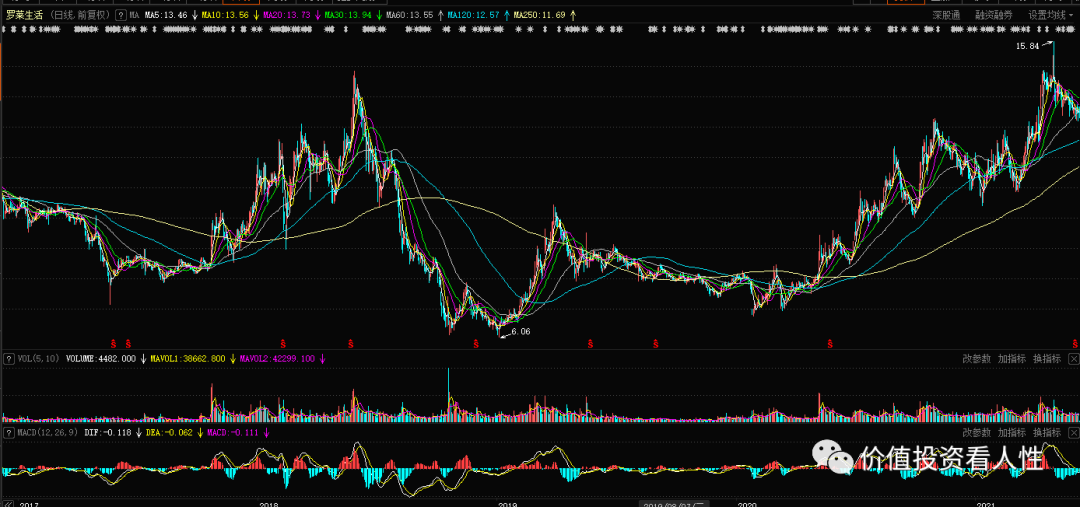Click the stock name 罗莱生活
This screenshot has height=507, width=1080.
click(x=26, y=14)
